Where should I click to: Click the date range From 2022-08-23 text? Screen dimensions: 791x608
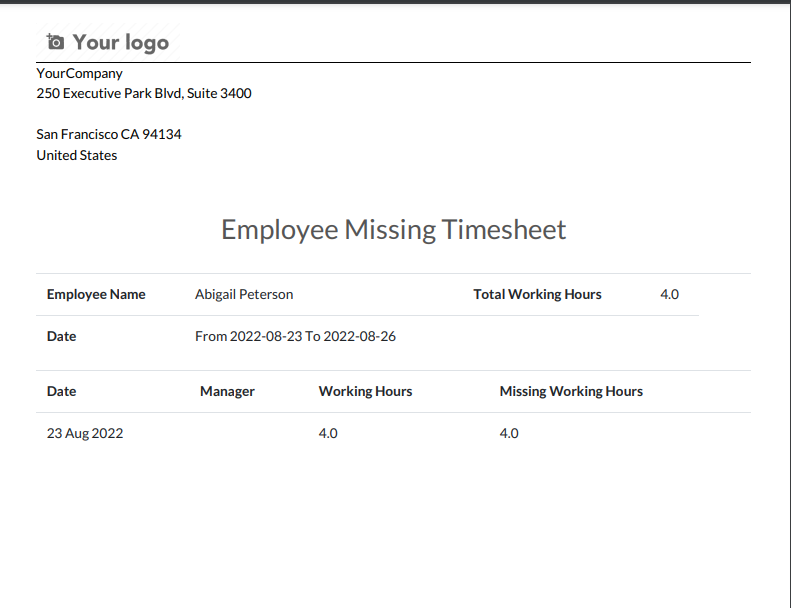(295, 336)
